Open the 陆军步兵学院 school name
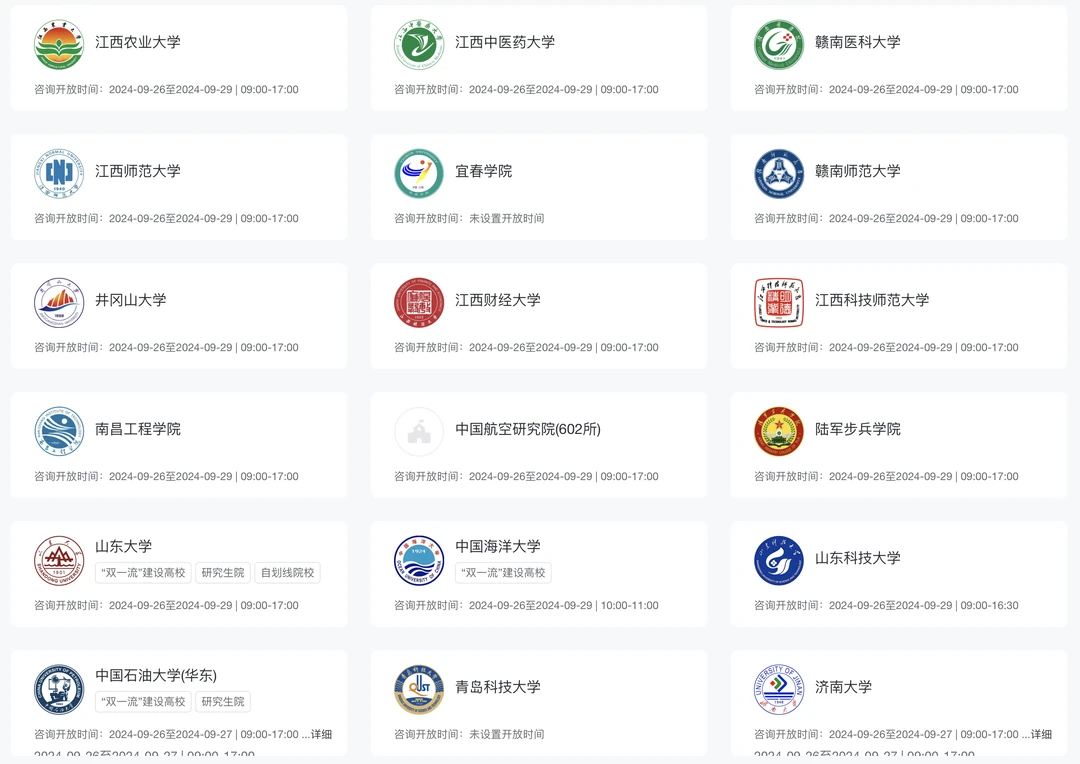The width and height of the screenshot is (1080, 764). pyautogui.click(x=858, y=429)
